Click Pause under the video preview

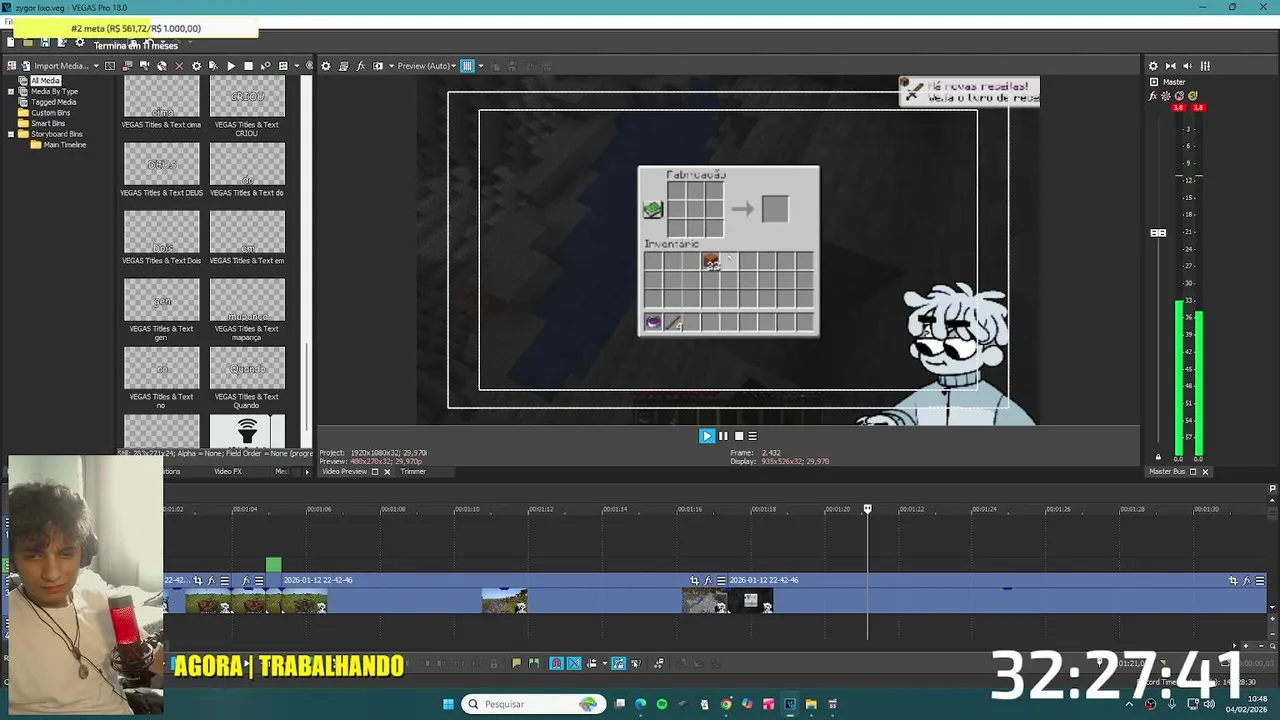[723, 436]
